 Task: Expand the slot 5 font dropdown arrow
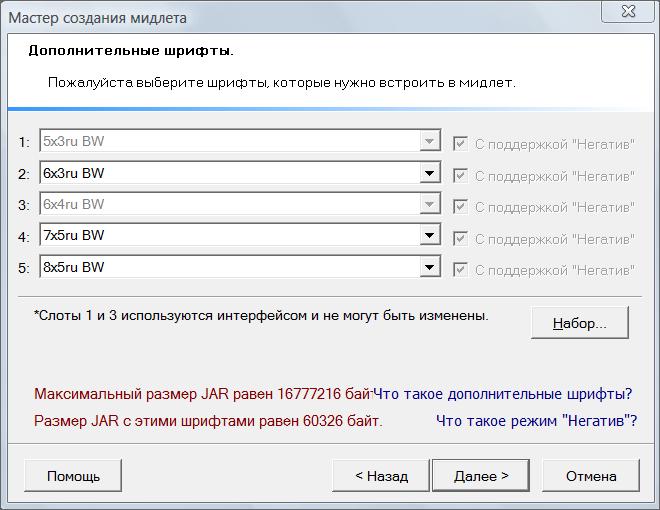pyautogui.click(x=429, y=268)
